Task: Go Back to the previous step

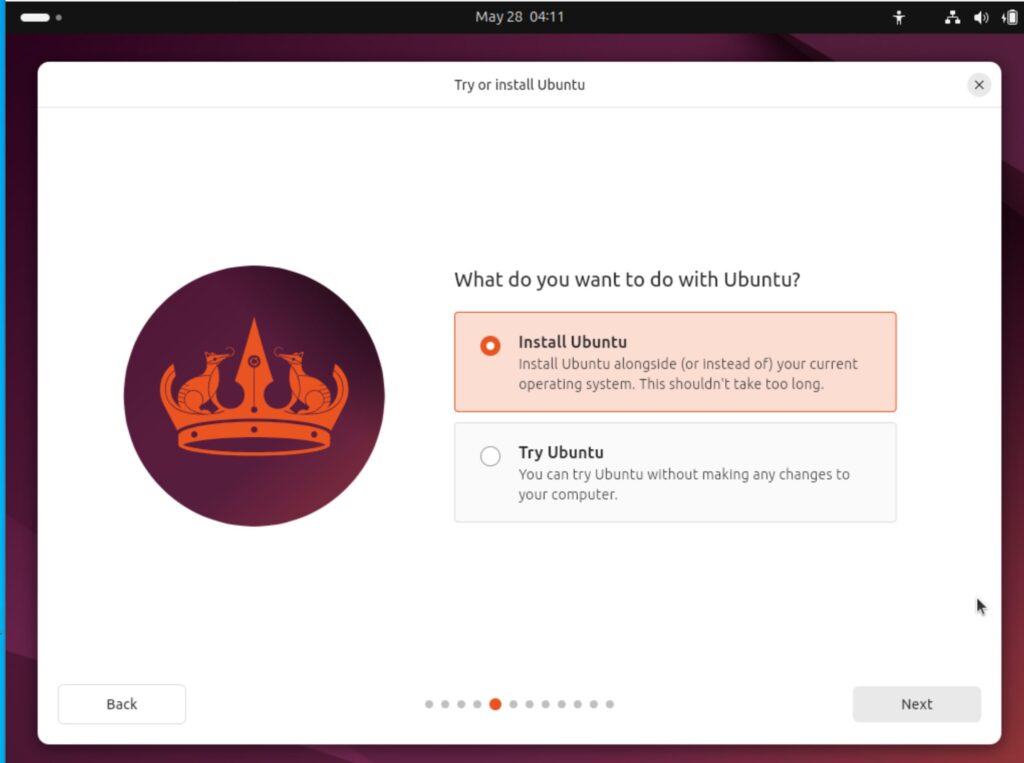Action: click(122, 704)
